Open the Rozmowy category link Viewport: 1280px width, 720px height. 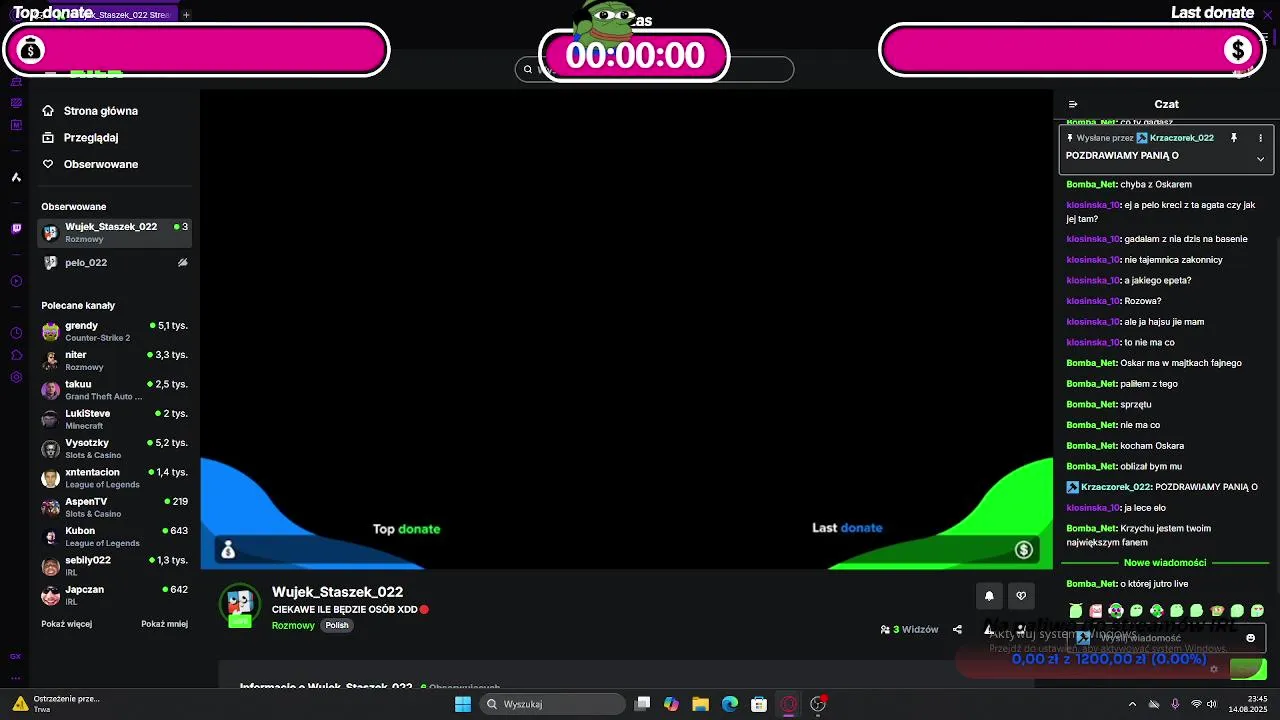pos(293,625)
